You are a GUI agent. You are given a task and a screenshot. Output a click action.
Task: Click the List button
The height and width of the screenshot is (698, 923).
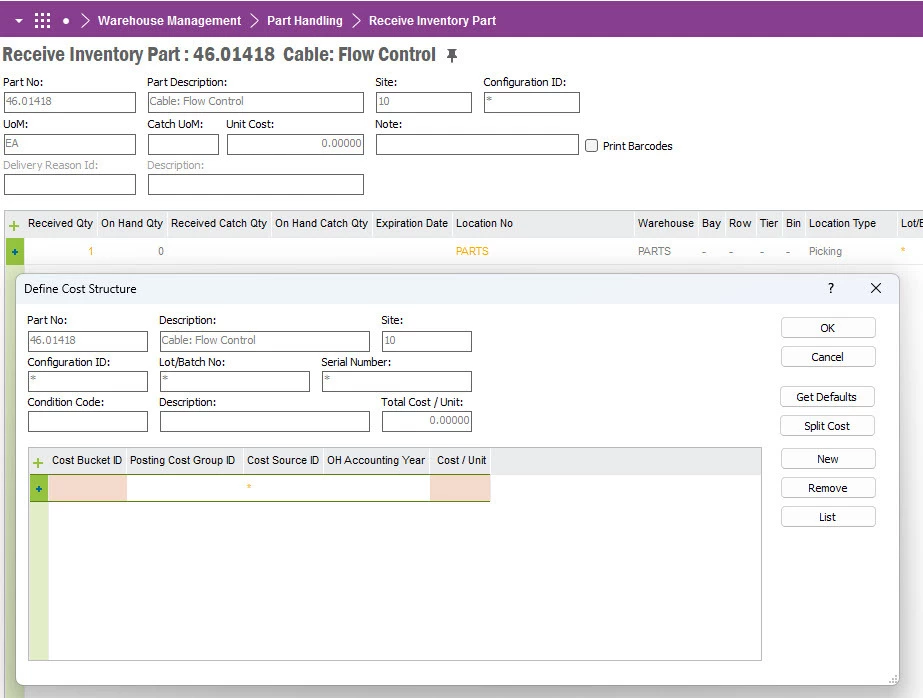click(828, 517)
